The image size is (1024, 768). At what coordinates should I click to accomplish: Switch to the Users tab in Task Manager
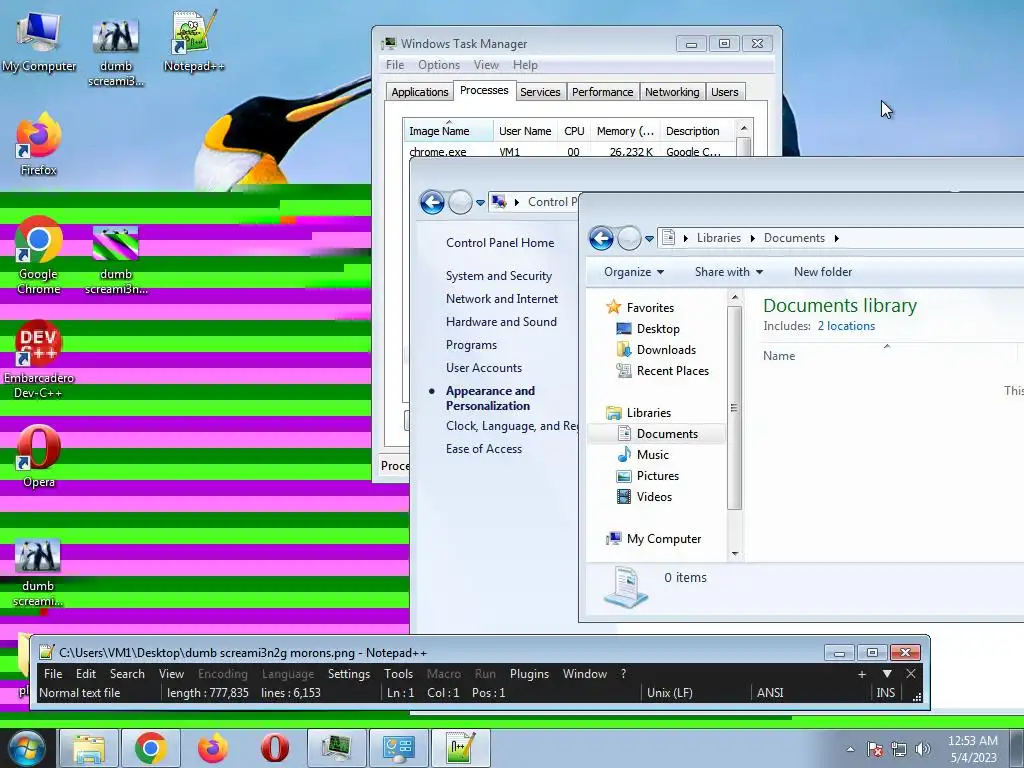coord(725,92)
